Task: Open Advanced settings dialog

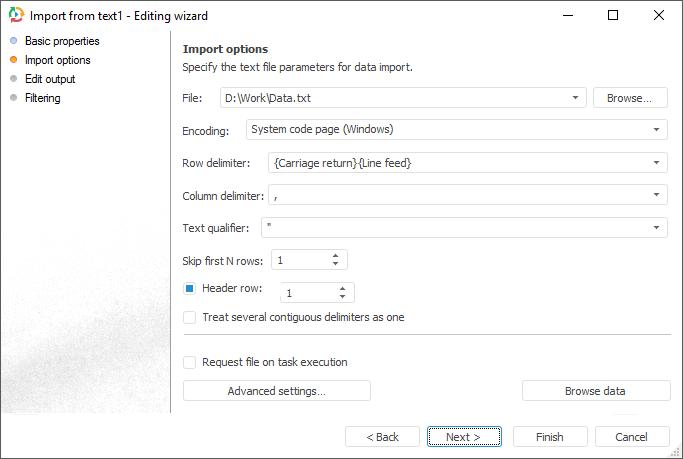Action: click(x=276, y=391)
